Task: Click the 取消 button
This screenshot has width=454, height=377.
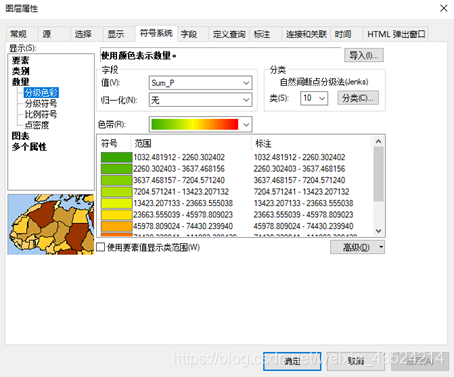Action: click(x=356, y=361)
